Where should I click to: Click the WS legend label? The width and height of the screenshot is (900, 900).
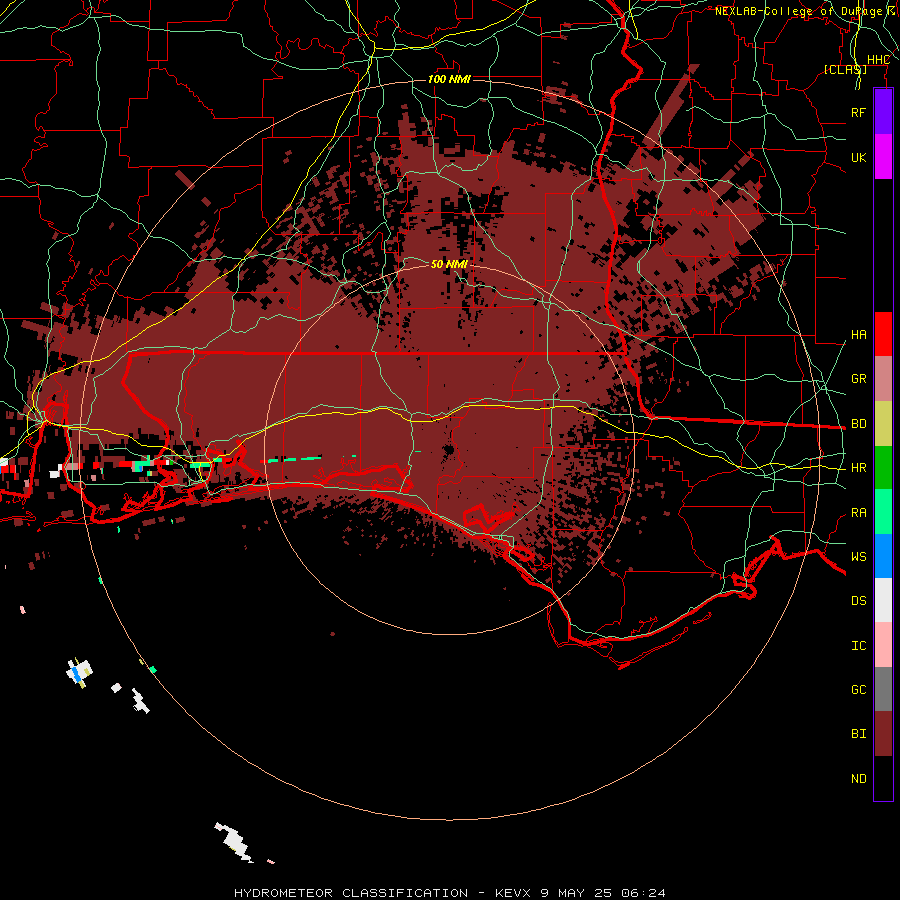[x=858, y=557]
